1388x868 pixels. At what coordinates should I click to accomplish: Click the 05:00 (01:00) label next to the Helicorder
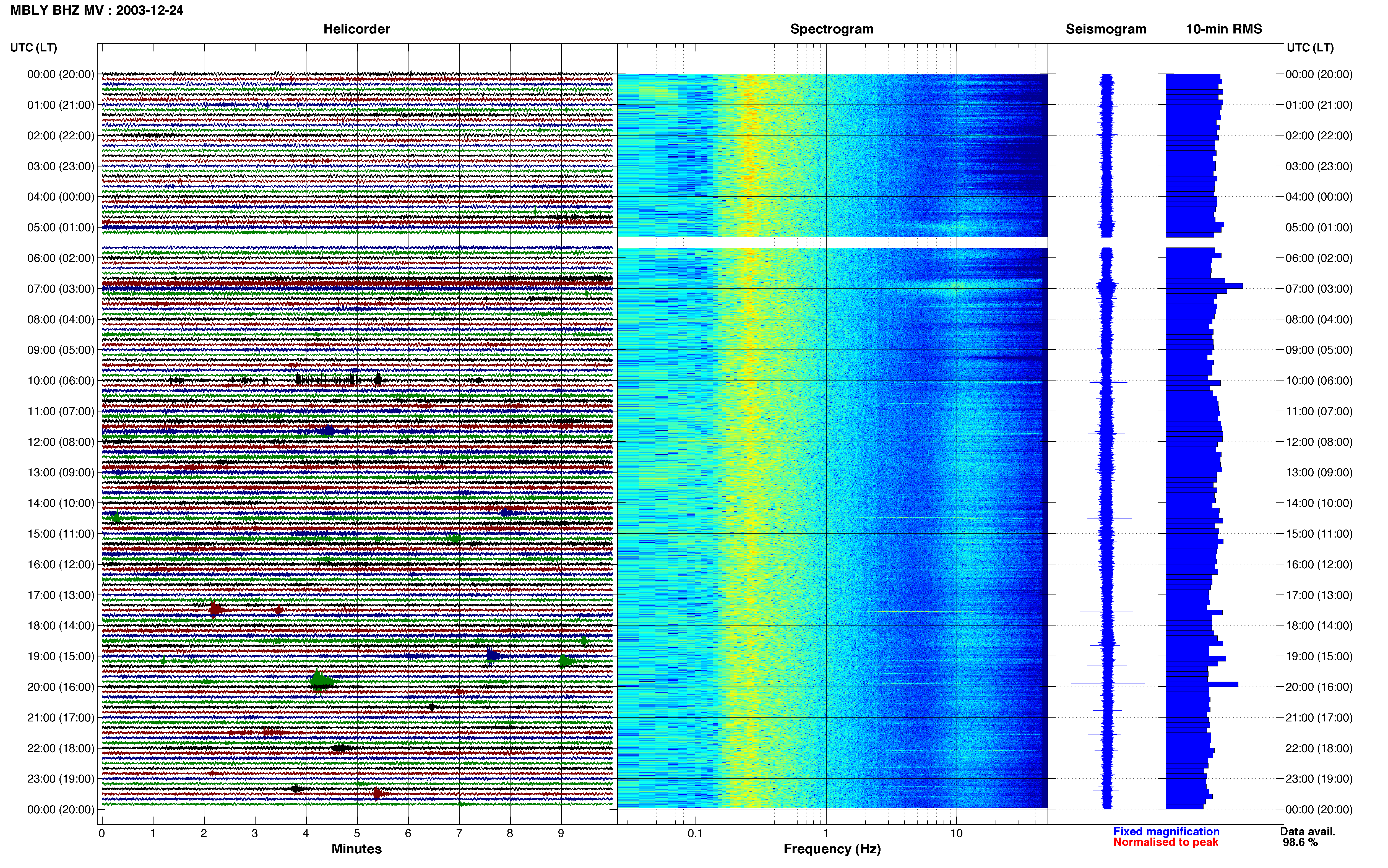point(61,227)
